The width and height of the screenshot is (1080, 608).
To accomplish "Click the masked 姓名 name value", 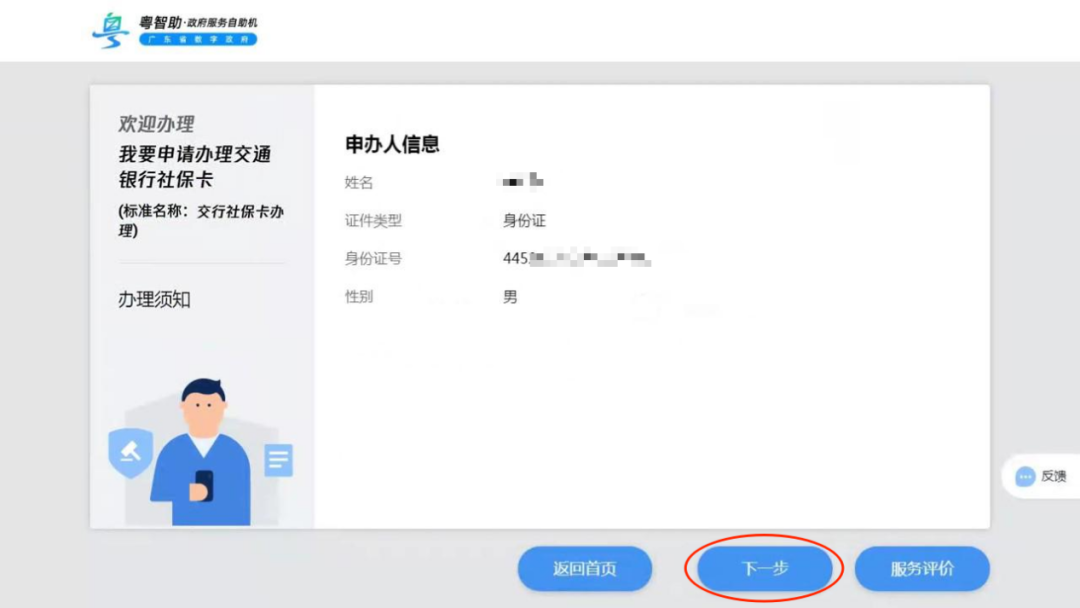I will (x=522, y=182).
